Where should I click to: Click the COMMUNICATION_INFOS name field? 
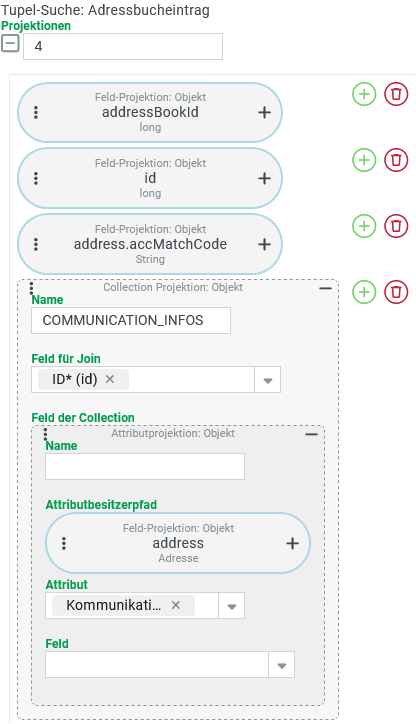click(131, 320)
